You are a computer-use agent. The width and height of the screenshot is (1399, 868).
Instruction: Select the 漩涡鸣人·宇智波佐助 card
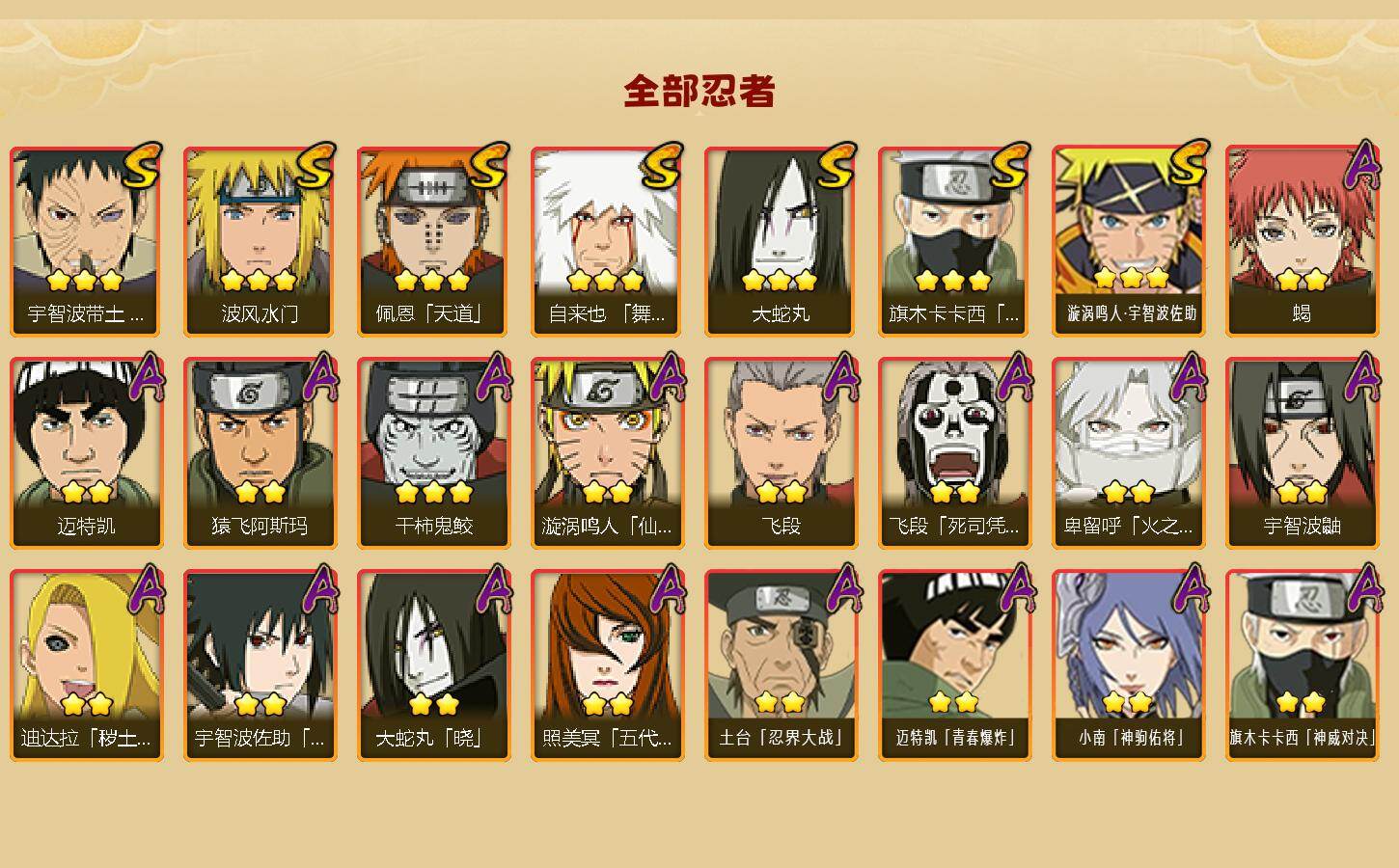tap(1128, 241)
